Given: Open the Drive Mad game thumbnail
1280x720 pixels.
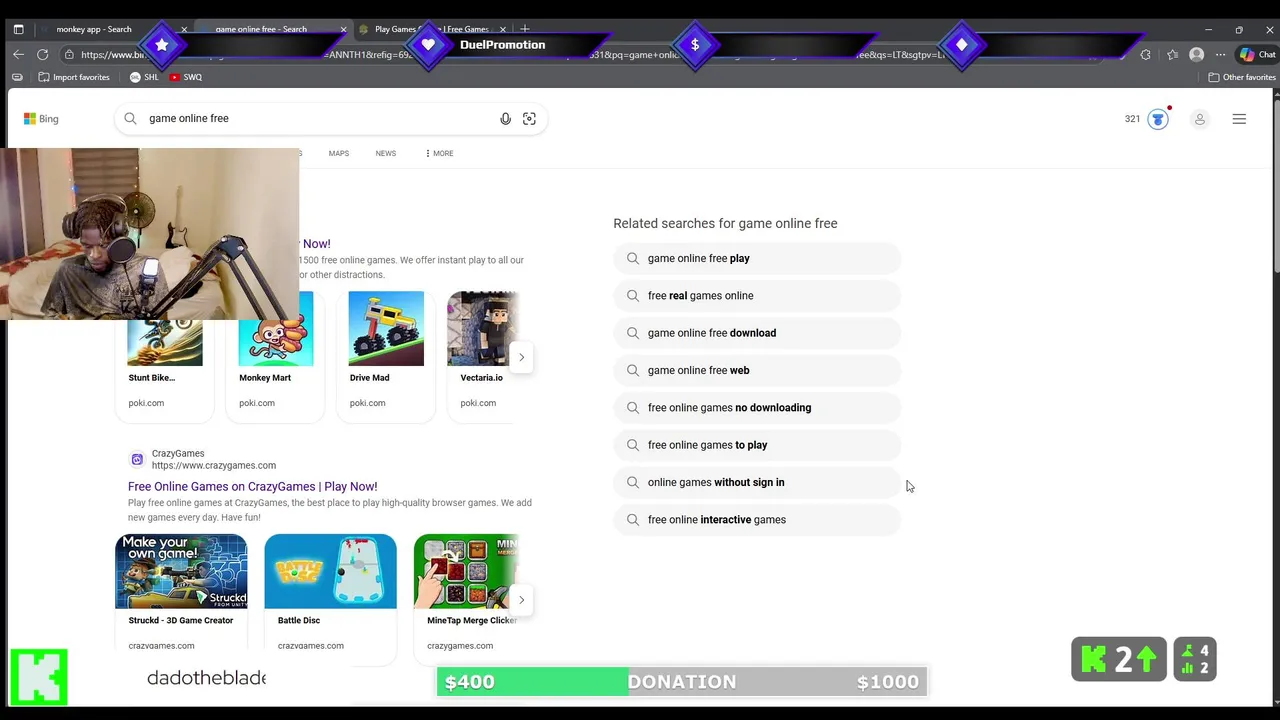Looking at the screenshot, I should (x=386, y=329).
